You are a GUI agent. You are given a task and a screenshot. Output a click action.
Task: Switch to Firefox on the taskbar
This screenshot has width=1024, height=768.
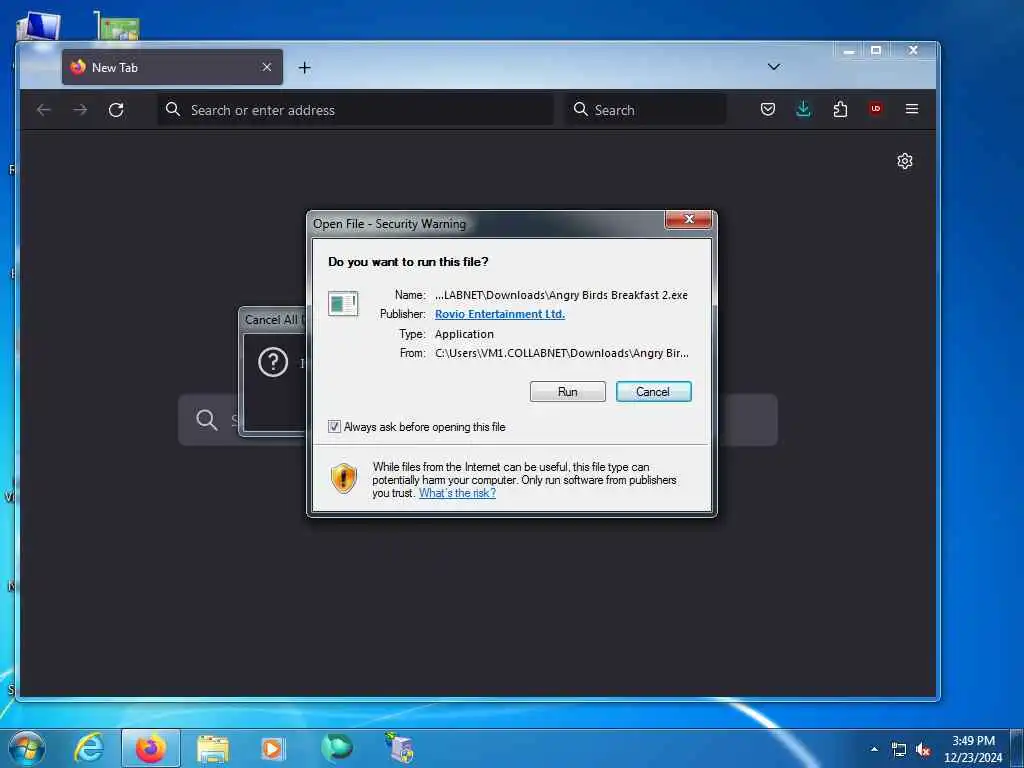151,748
